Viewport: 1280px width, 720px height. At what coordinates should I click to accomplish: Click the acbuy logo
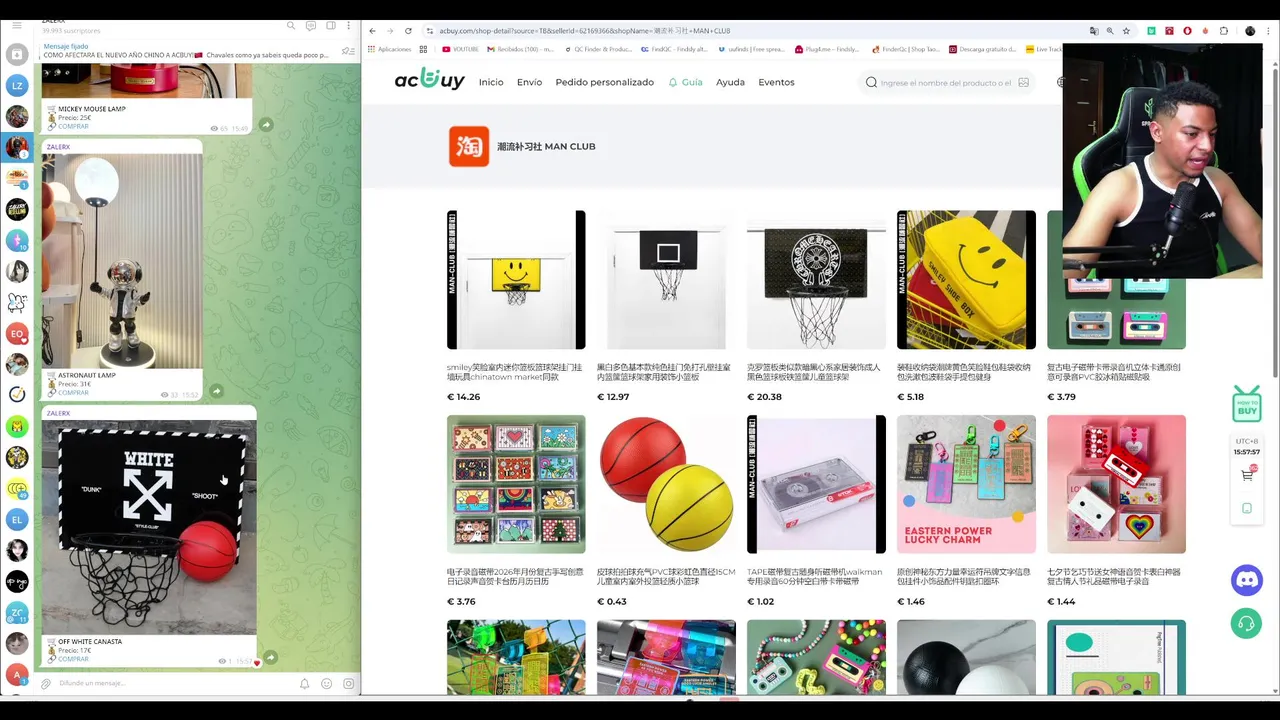click(x=429, y=81)
